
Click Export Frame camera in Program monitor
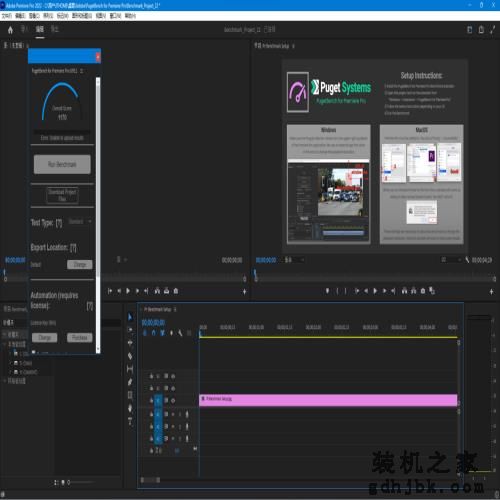tap(423, 291)
